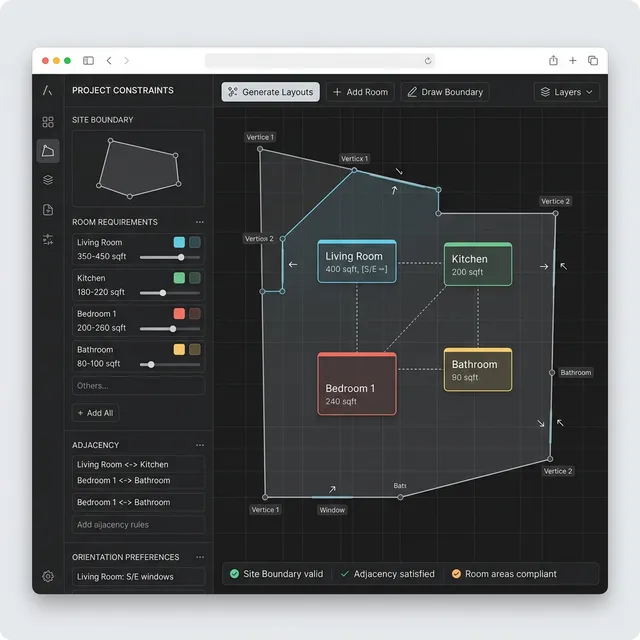The width and height of the screenshot is (640, 640).
Task: Click the Bathroom area slider handle
Action: (x=151, y=364)
